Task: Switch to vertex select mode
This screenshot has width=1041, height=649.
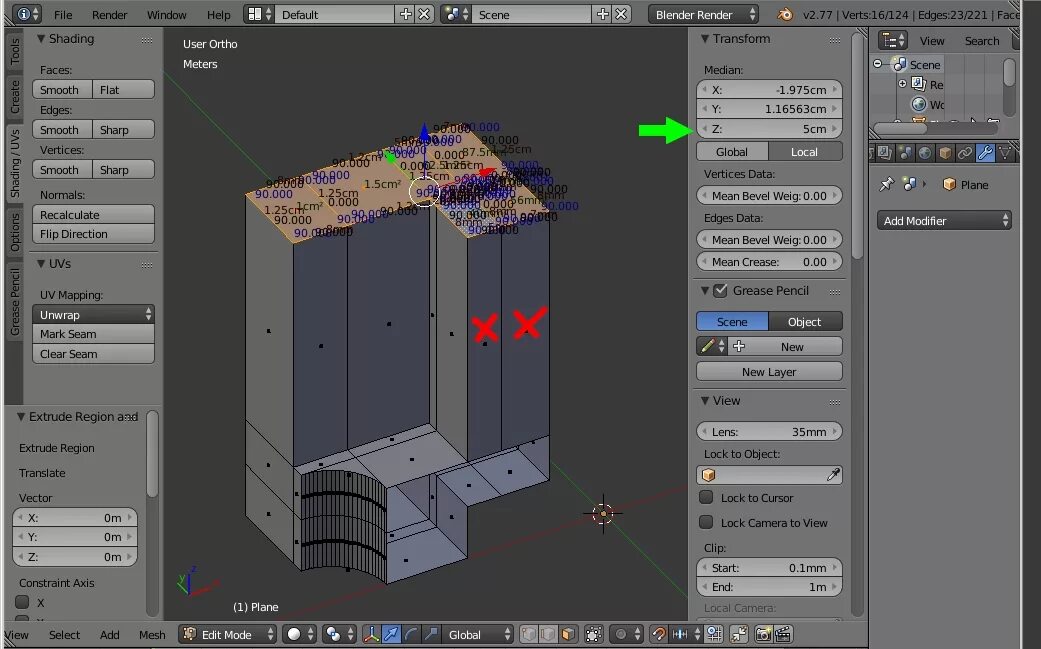Action: (528, 634)
